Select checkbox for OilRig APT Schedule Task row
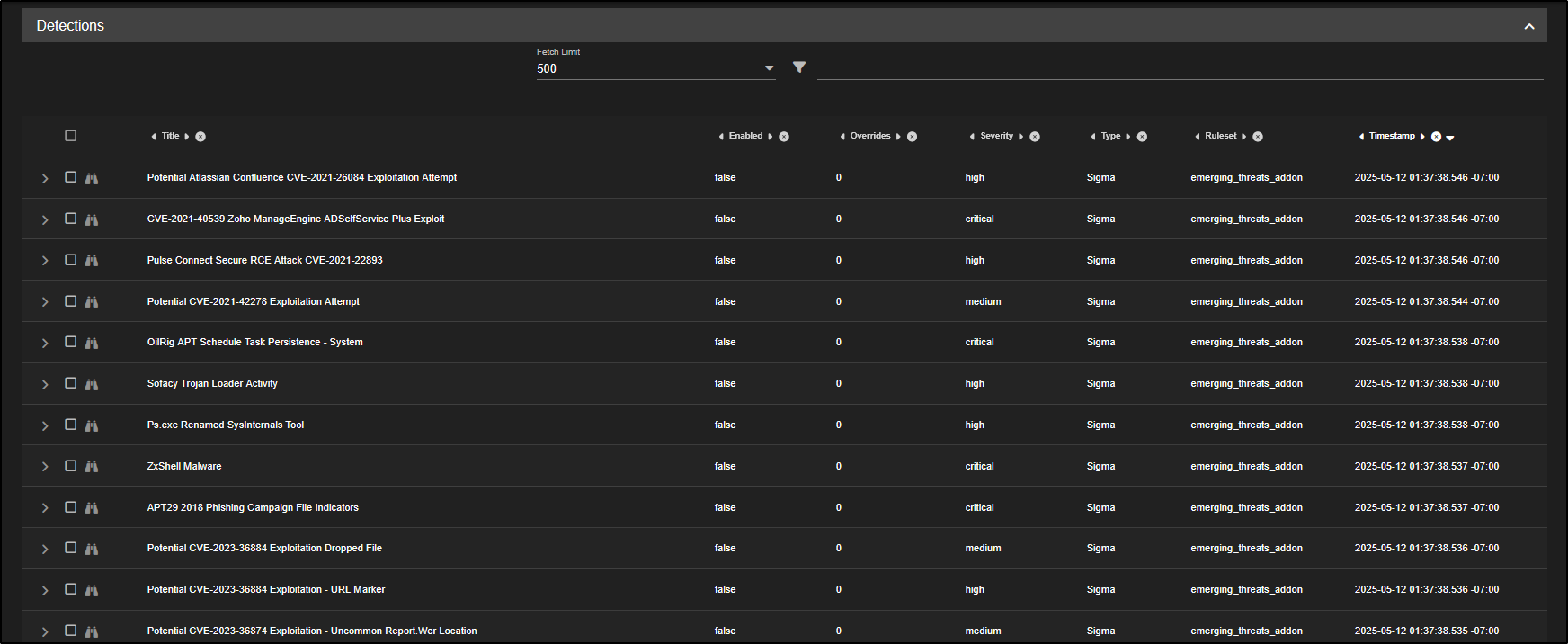1568x644 pixels. coord(71,342)
